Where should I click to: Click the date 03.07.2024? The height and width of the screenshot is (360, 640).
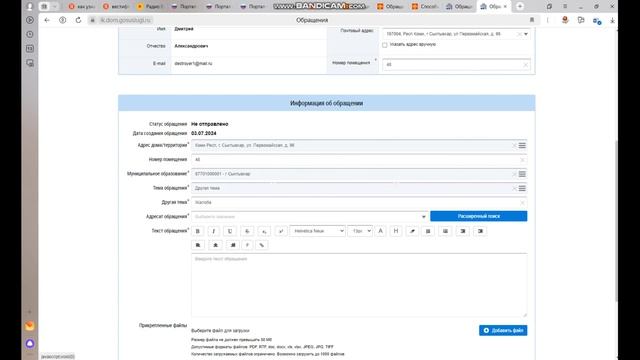(x=204, y=133)
